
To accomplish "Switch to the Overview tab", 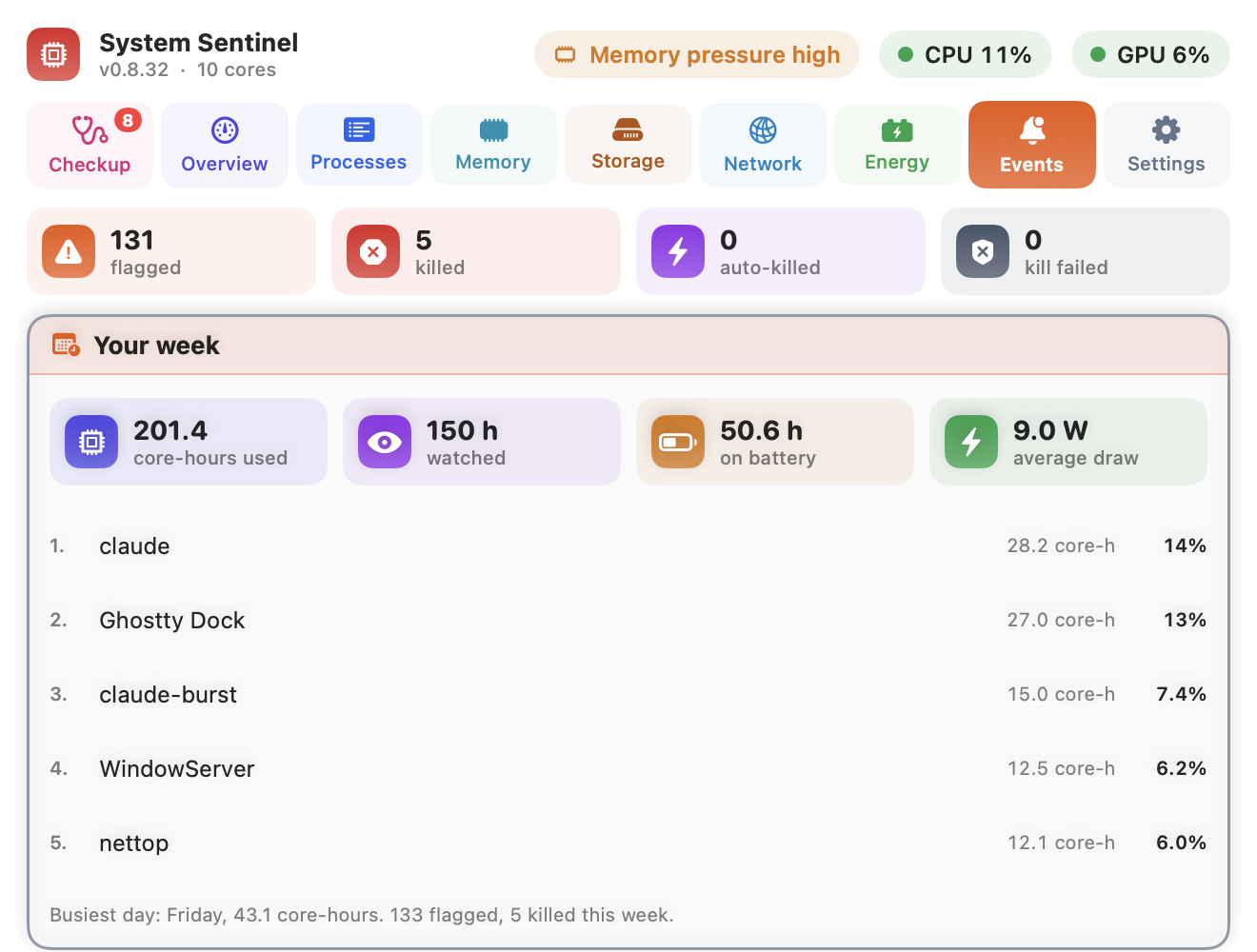I will click(x=225, y=145).
